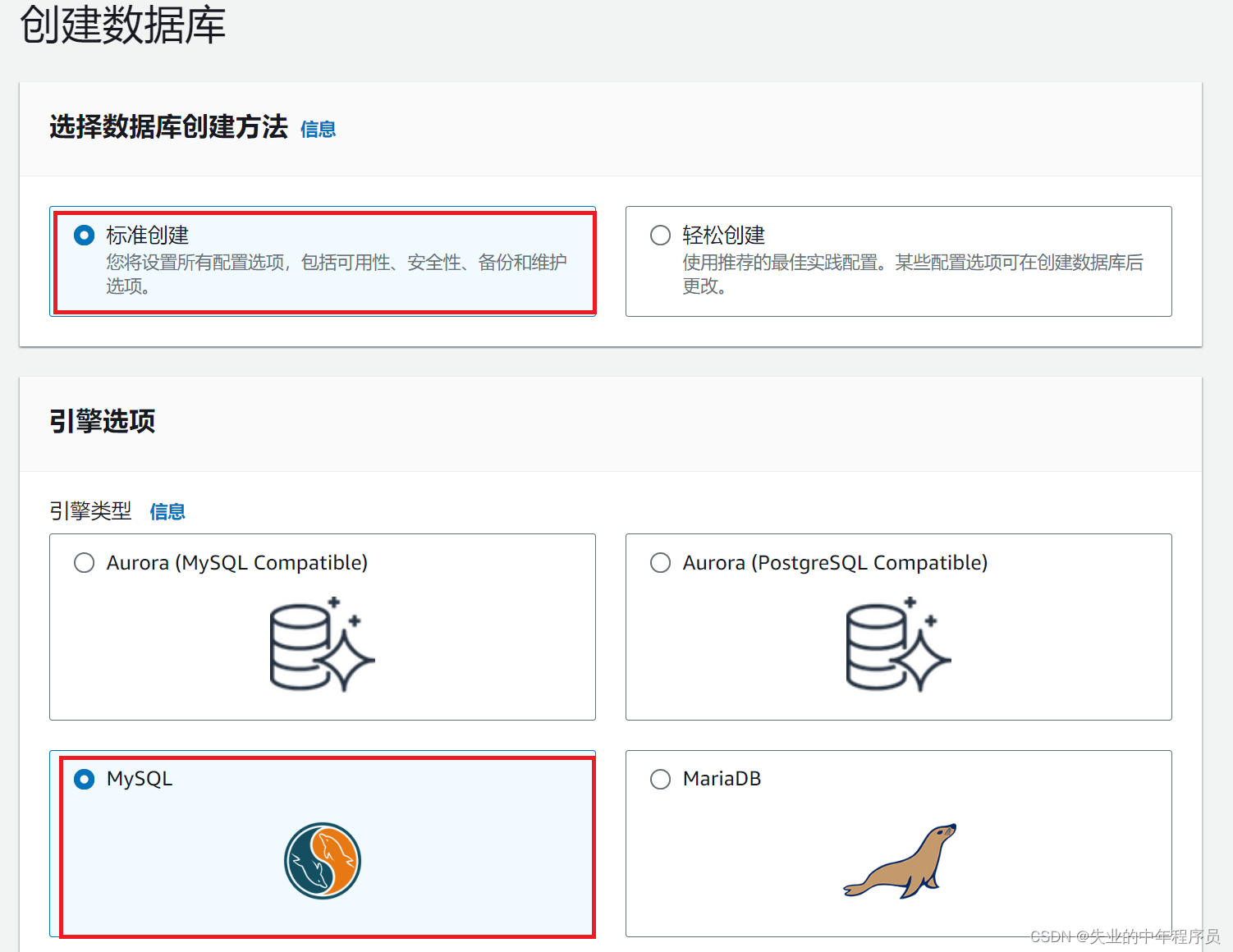Click the Aurora MySQL database sparkle icon
The width and height of the screenshot is (1233, 952).
click(322, 644)
